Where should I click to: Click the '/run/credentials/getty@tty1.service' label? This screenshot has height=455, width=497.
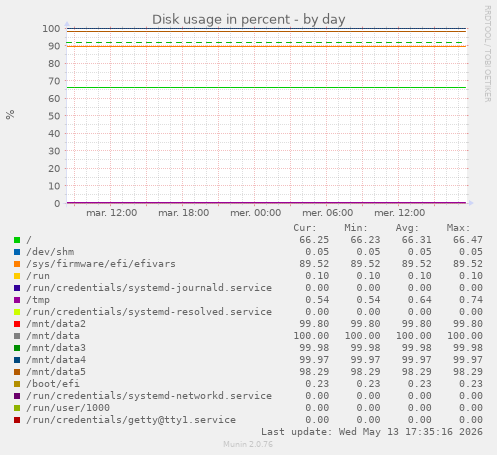click(x=131, y=420)
